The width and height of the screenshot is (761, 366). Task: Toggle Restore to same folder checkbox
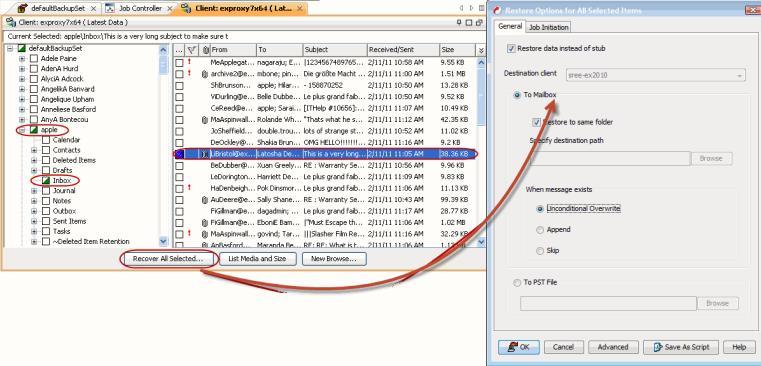pos(536,122)
